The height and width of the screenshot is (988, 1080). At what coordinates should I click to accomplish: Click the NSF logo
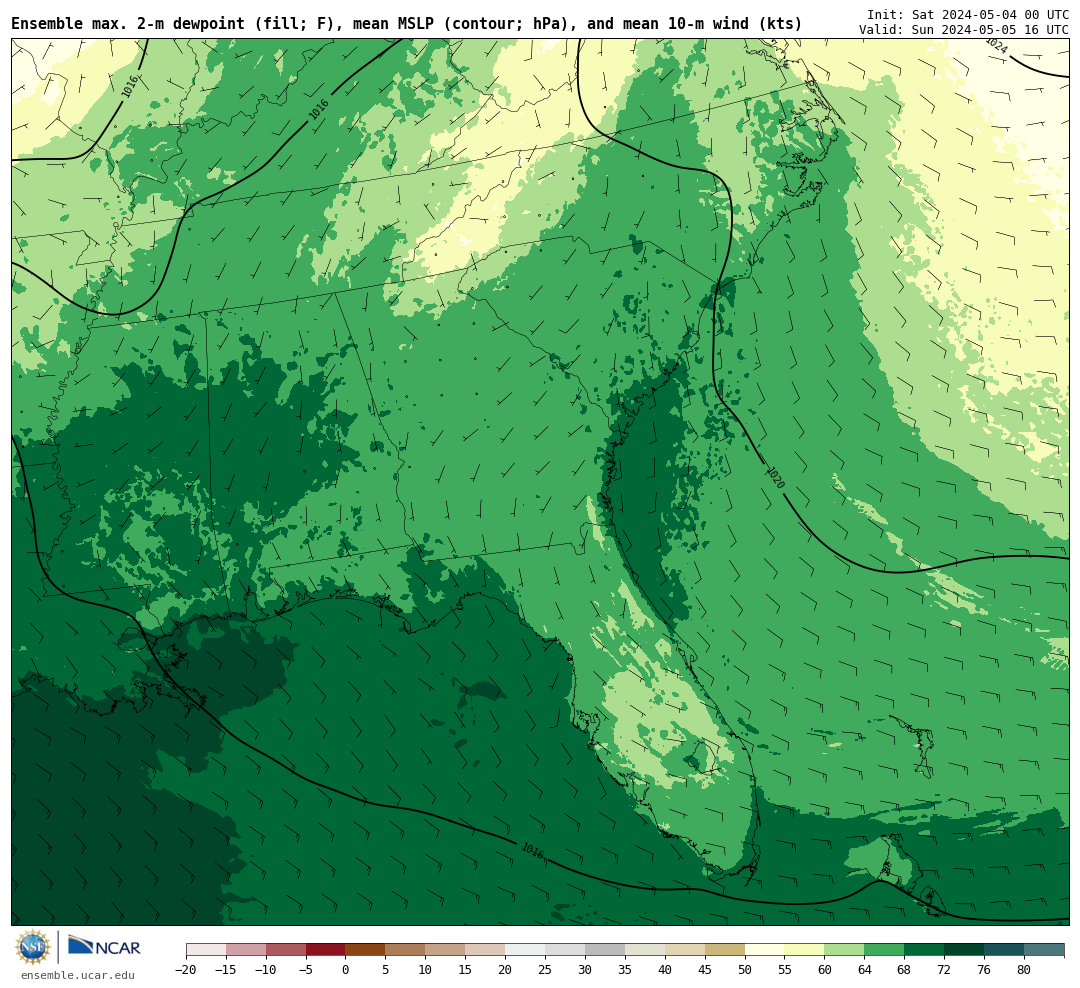[x=33, y=947]
